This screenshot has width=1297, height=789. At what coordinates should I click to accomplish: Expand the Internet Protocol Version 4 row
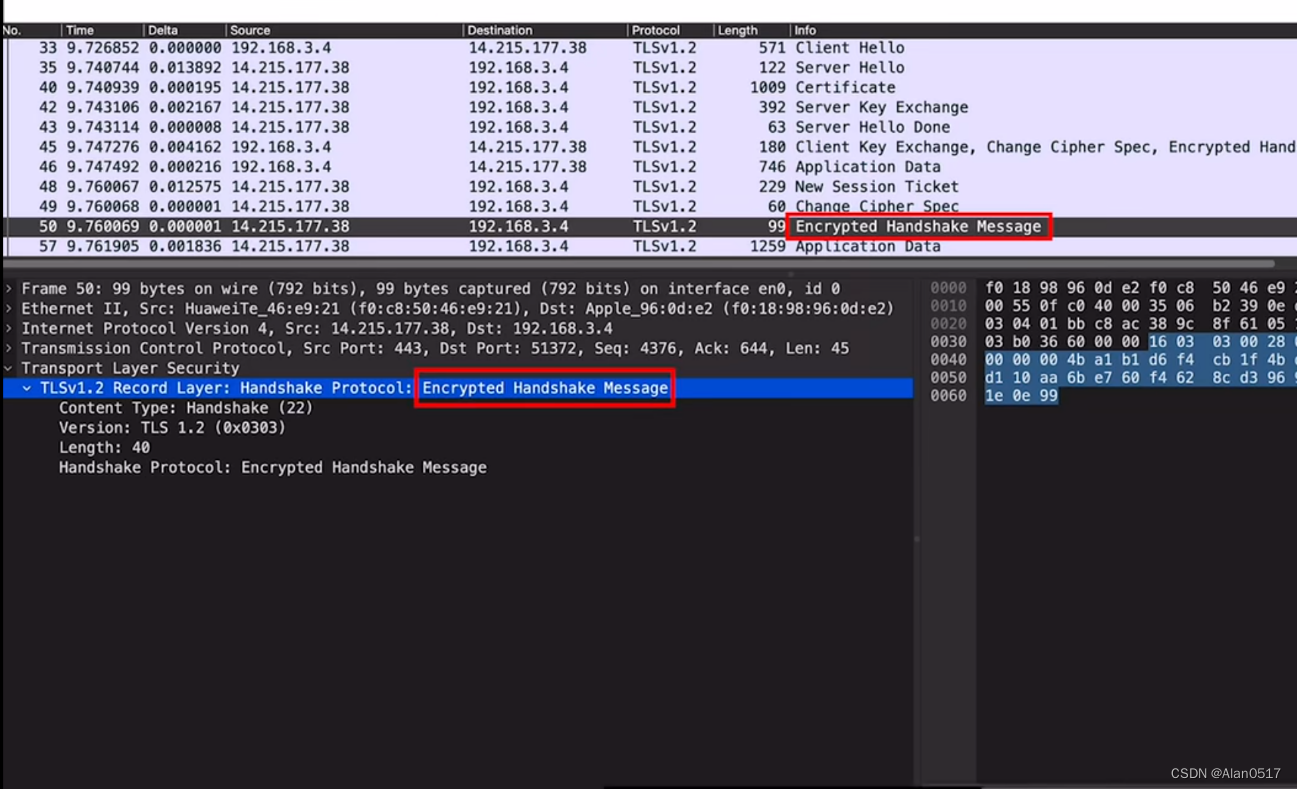(x=9, y=329)
